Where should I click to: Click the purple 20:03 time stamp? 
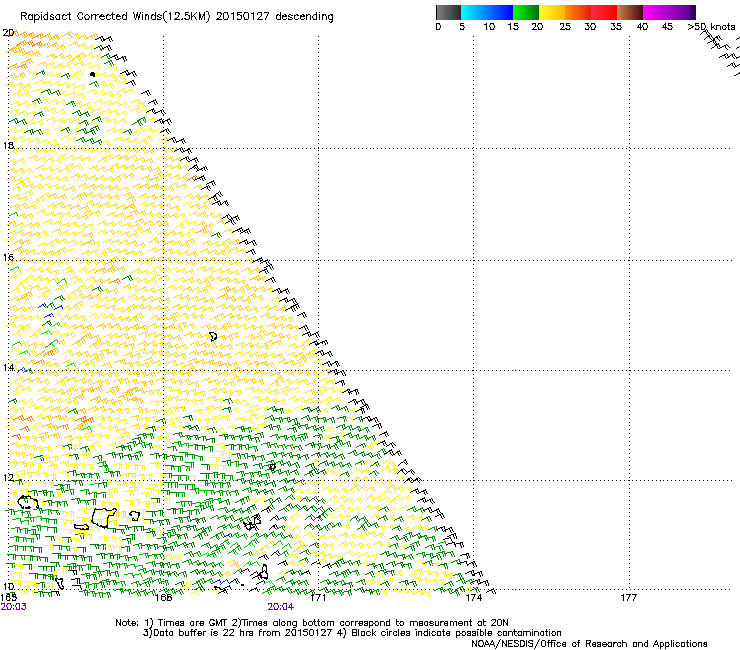[13, 607]
